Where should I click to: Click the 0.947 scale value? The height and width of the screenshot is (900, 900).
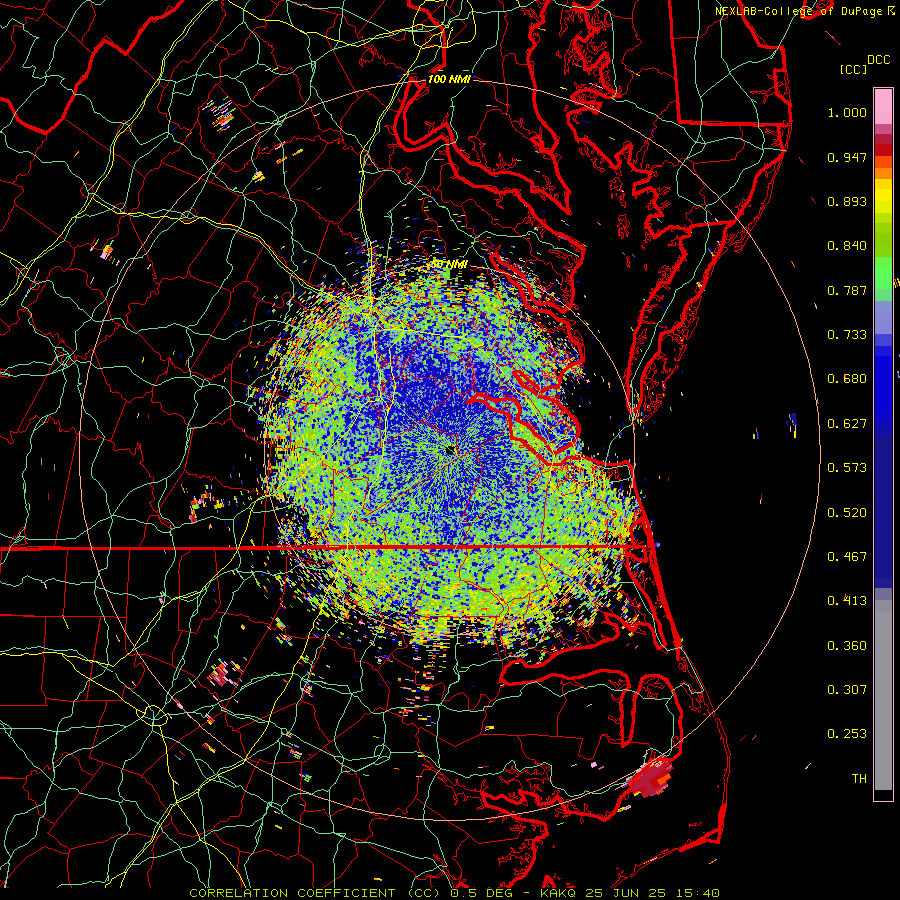(x=847, y=157)
